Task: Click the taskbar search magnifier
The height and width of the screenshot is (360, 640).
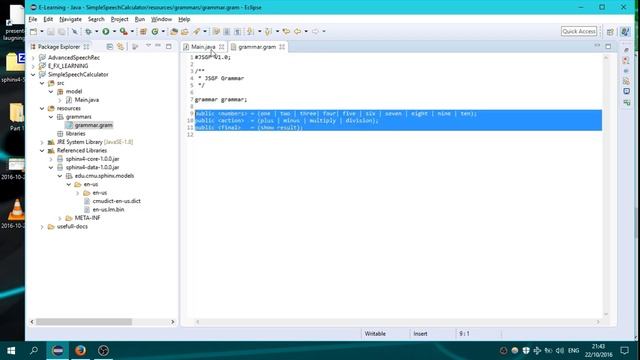Action: 34,350
